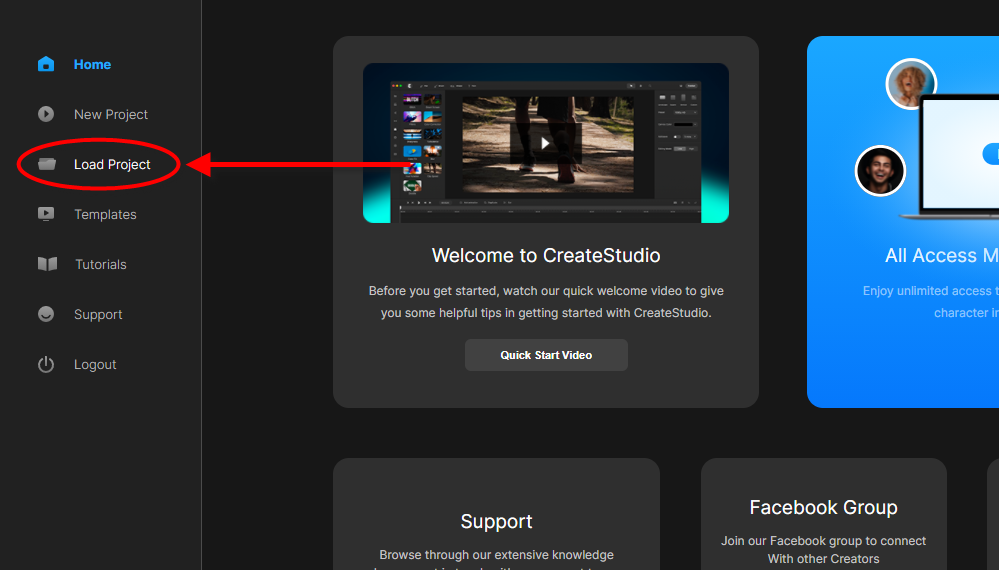Click the Templates screen icon
The image size is (999, 570).
pyautogui.click(x=46, y=214)
